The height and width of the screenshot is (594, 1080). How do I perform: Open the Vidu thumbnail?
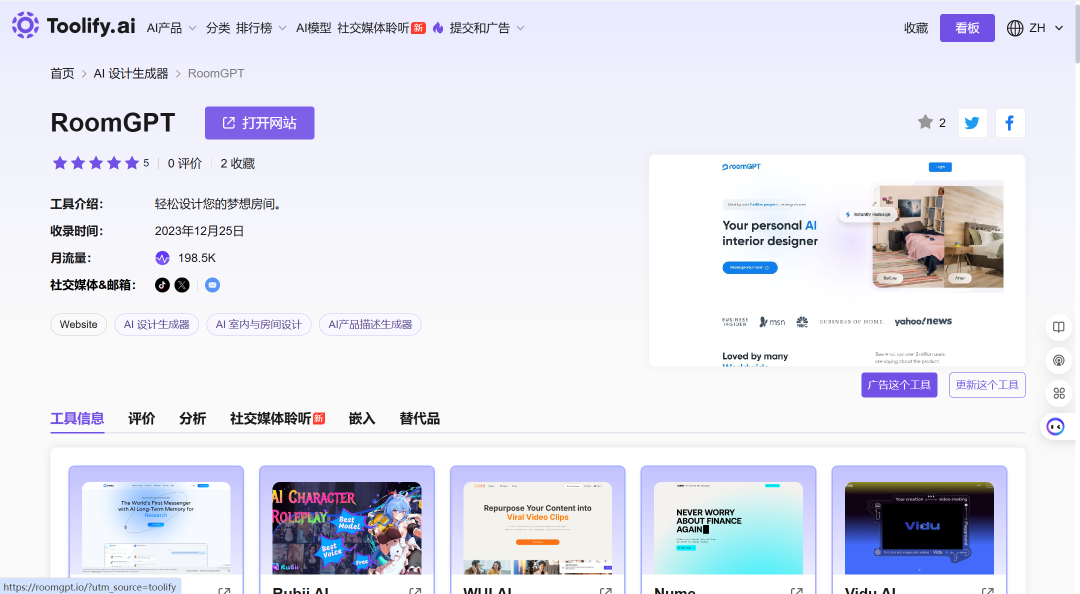point(919,528)
